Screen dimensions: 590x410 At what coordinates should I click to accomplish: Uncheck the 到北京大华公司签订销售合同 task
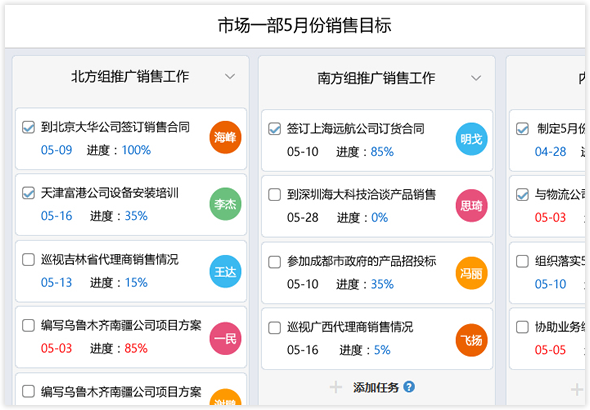29,127
